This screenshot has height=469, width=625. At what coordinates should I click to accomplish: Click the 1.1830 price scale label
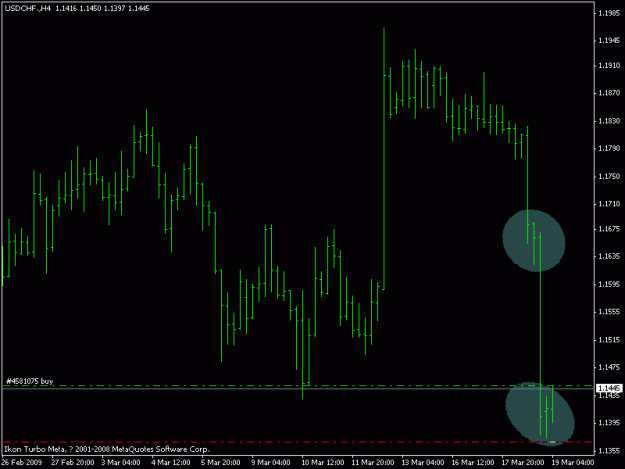(609, 121)
